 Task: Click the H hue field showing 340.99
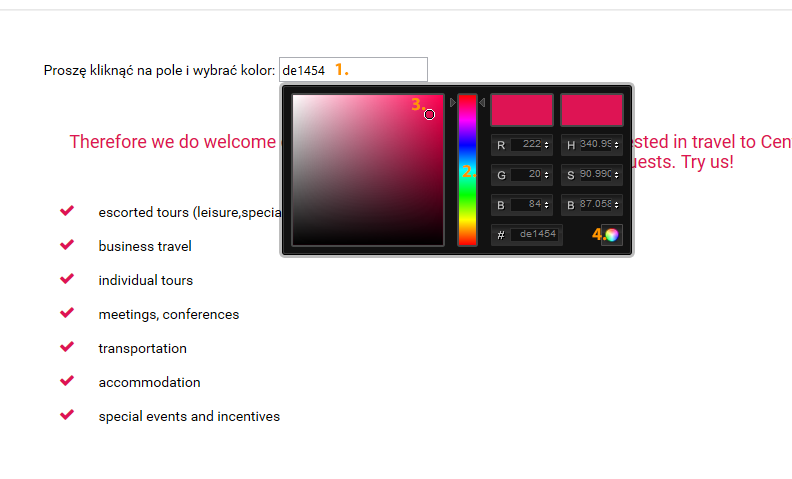(x=596, y=145)
